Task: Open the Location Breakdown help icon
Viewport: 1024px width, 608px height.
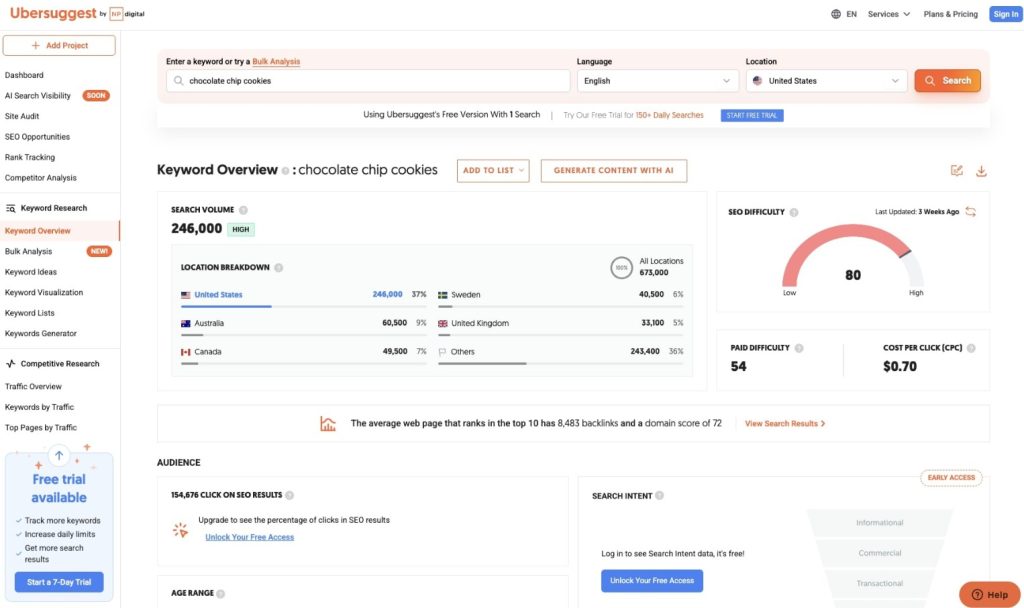Action: point(279,267)
